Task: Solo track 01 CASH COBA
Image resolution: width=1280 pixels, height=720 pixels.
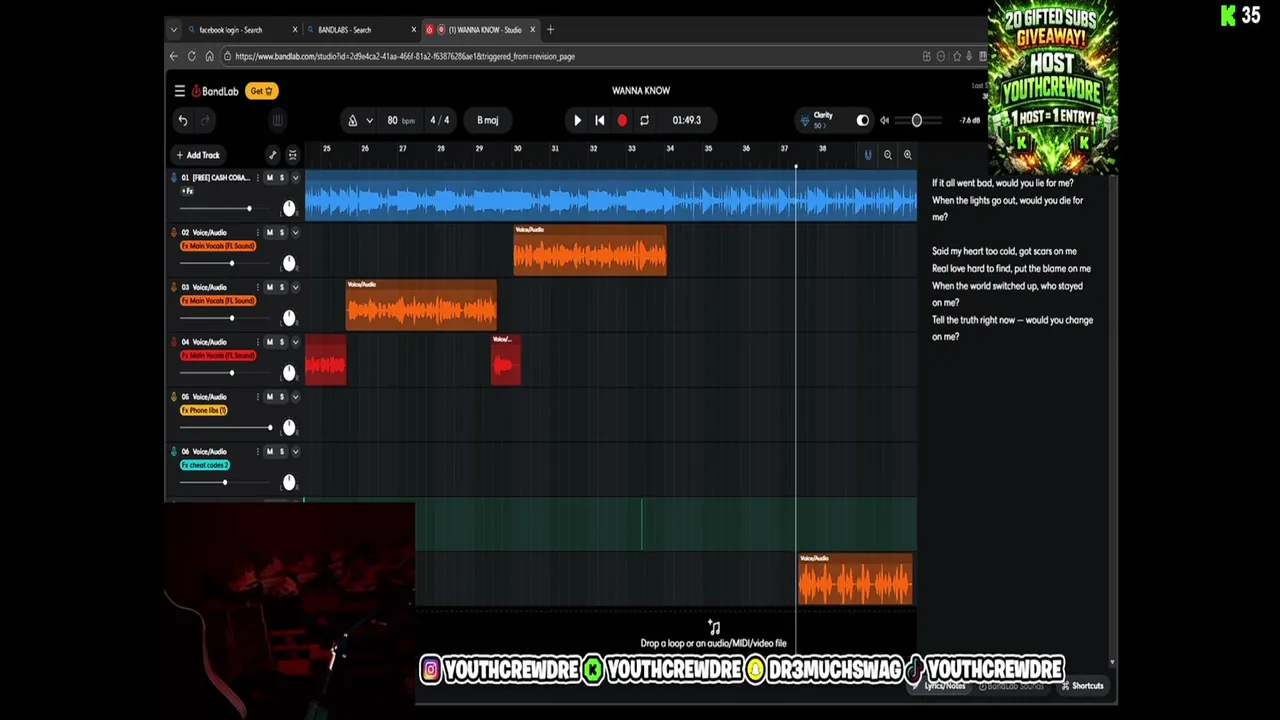Action: pos(281,178)
